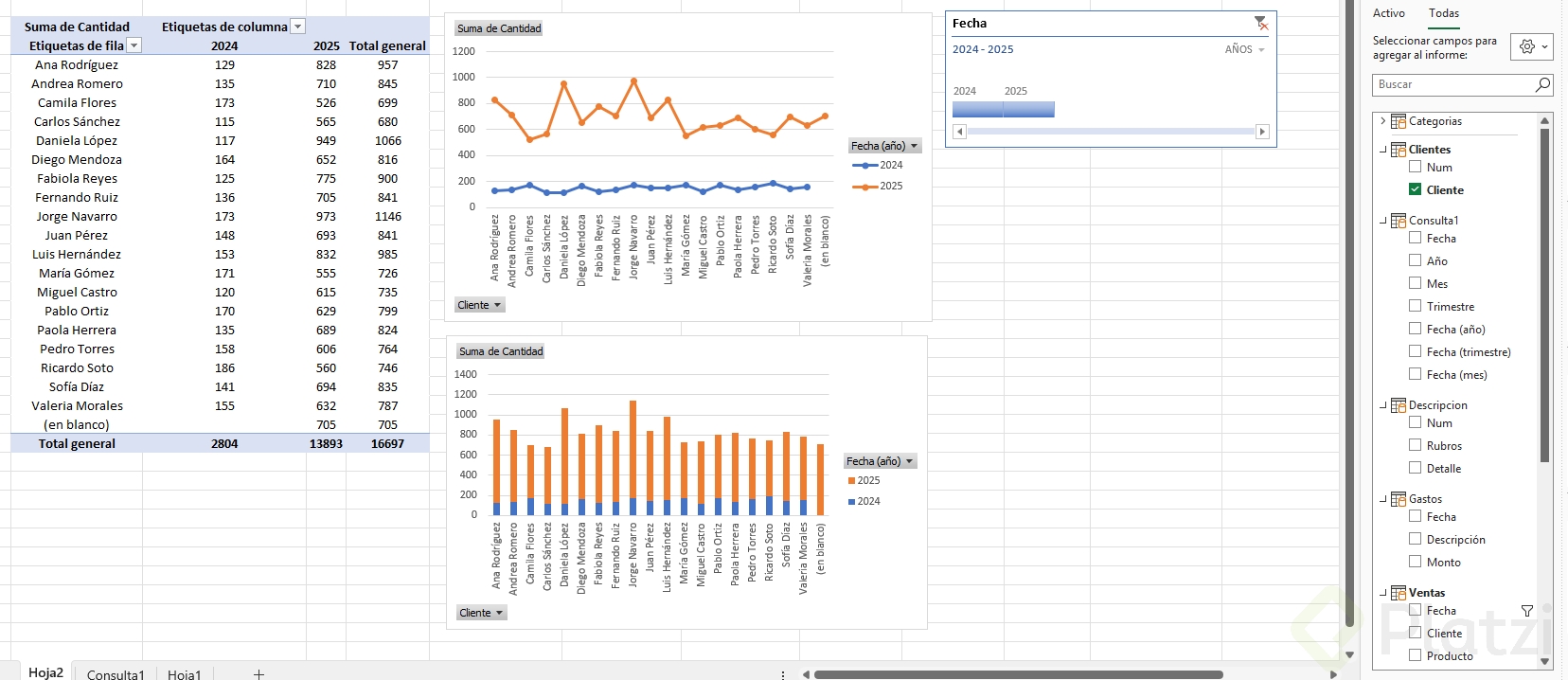Click horizontal scrollbar right arrow
This screenshot has width=1568, height=680.
pyautogui.click(x=1333, y=674)
